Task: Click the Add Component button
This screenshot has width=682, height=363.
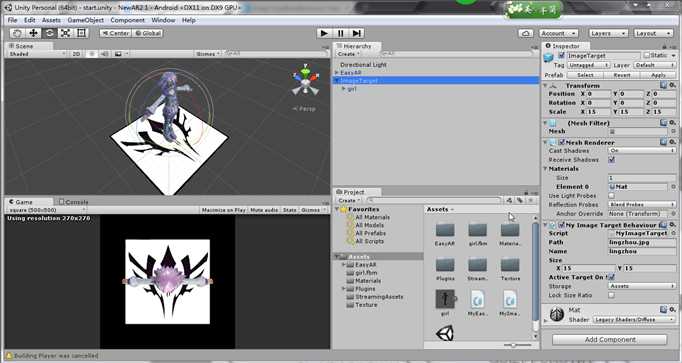Action: [x=610, y=340]
